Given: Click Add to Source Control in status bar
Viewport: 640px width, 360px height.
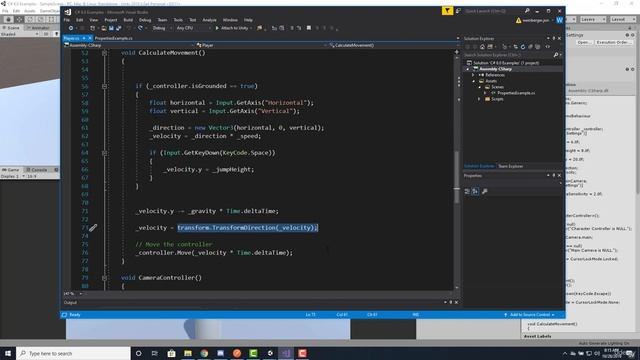Looking at the screenshot, I should coord(530,315).
